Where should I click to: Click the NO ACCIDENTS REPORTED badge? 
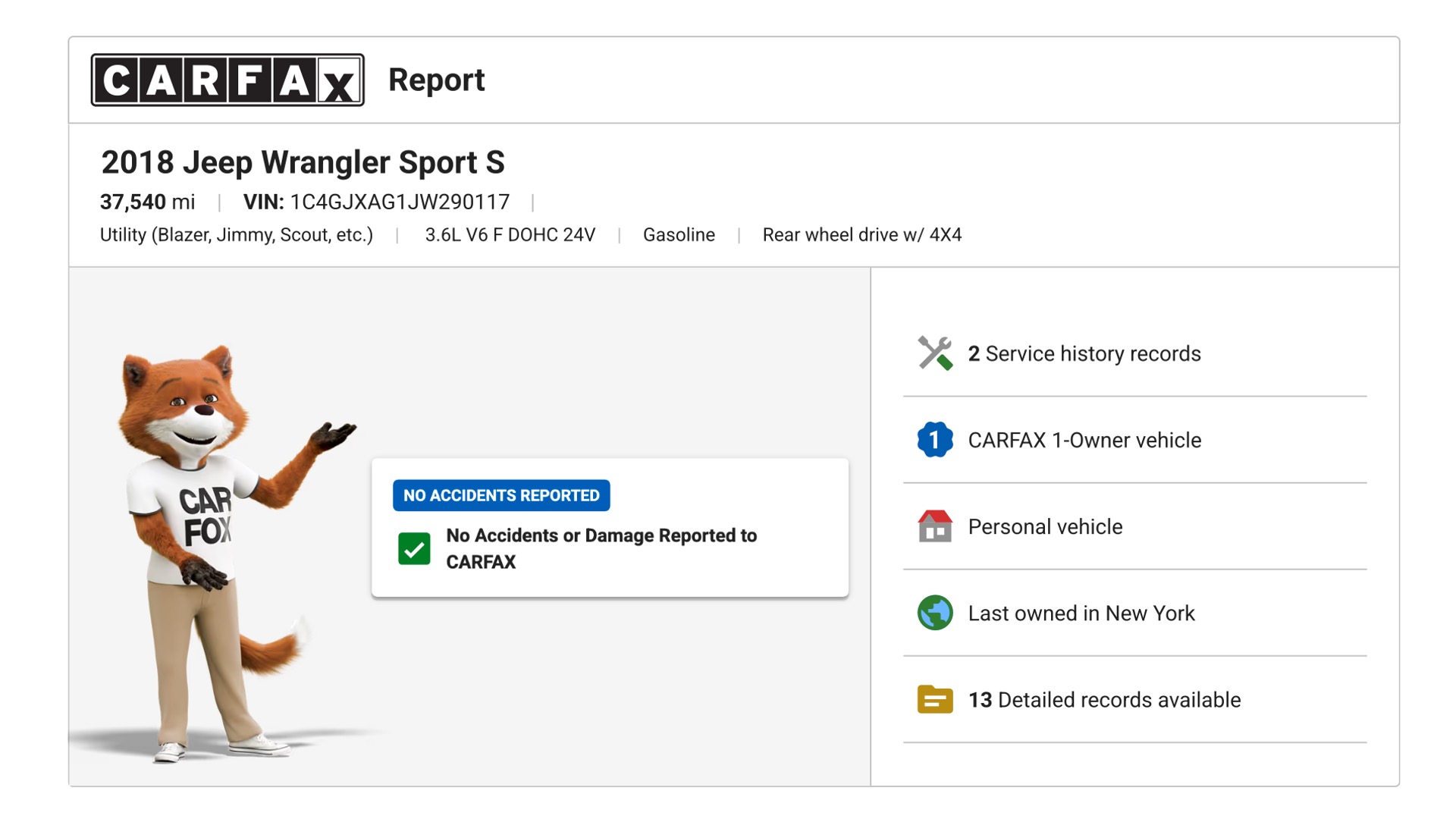pyautogui.click(x=501, y=495)
